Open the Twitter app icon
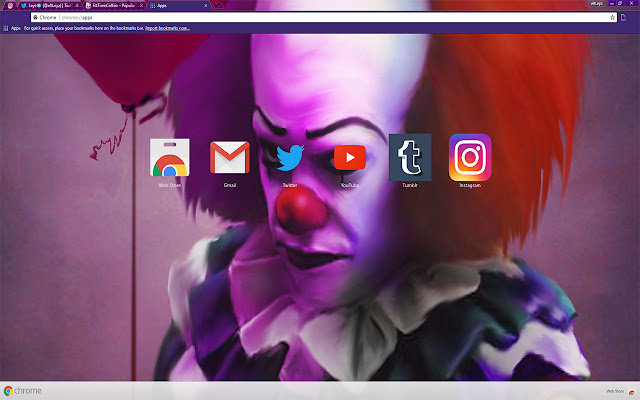This screenshot has height=400, width=640. (290, 158)
